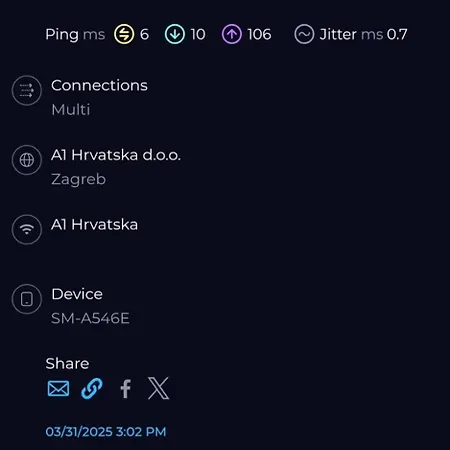450x450 pixels.
Task: Click the jitter wave icon
Action: coord(304,34)
